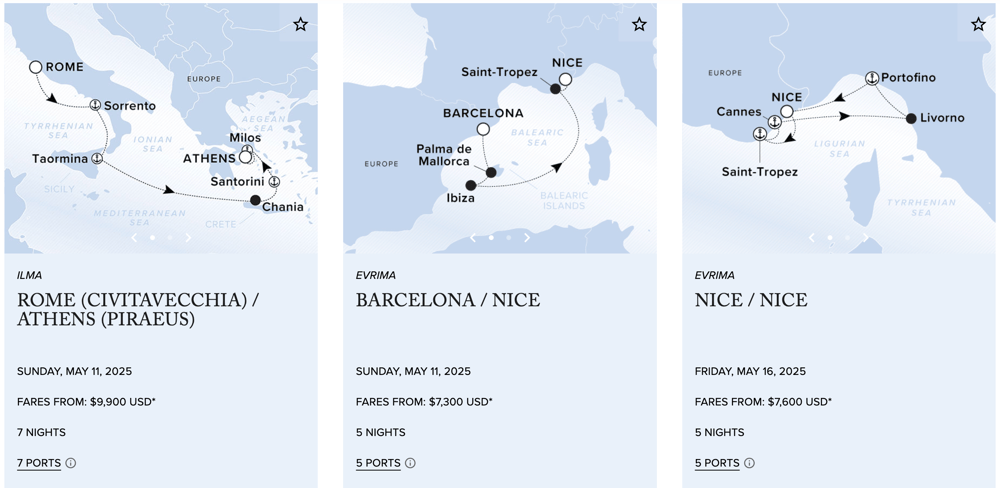Show info icon next to 7 Ports

[71, 463]
